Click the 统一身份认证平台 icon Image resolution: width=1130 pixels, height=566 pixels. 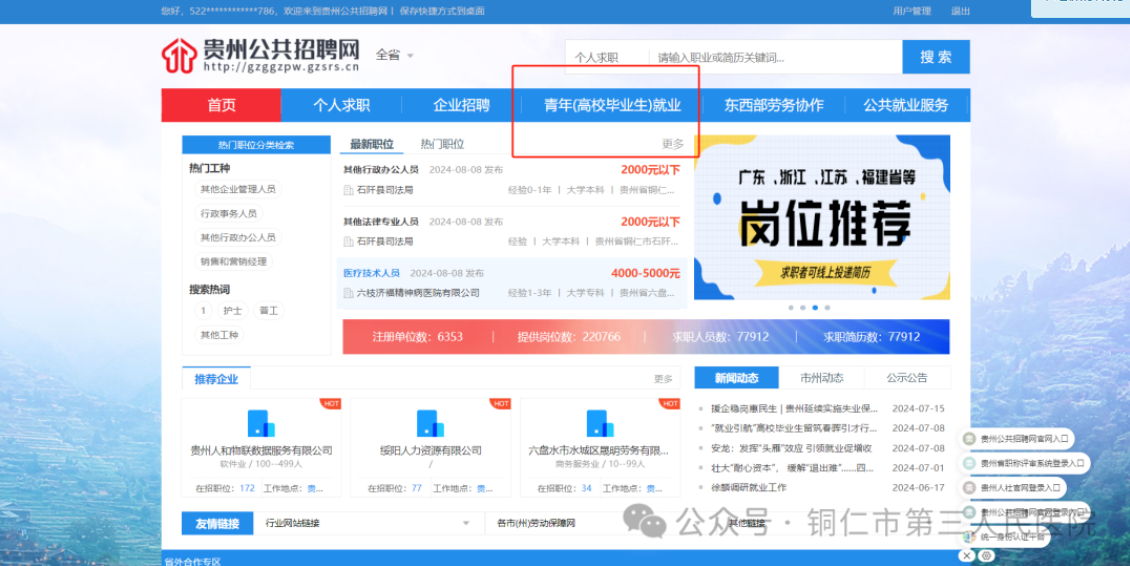[x=969, y=536]
